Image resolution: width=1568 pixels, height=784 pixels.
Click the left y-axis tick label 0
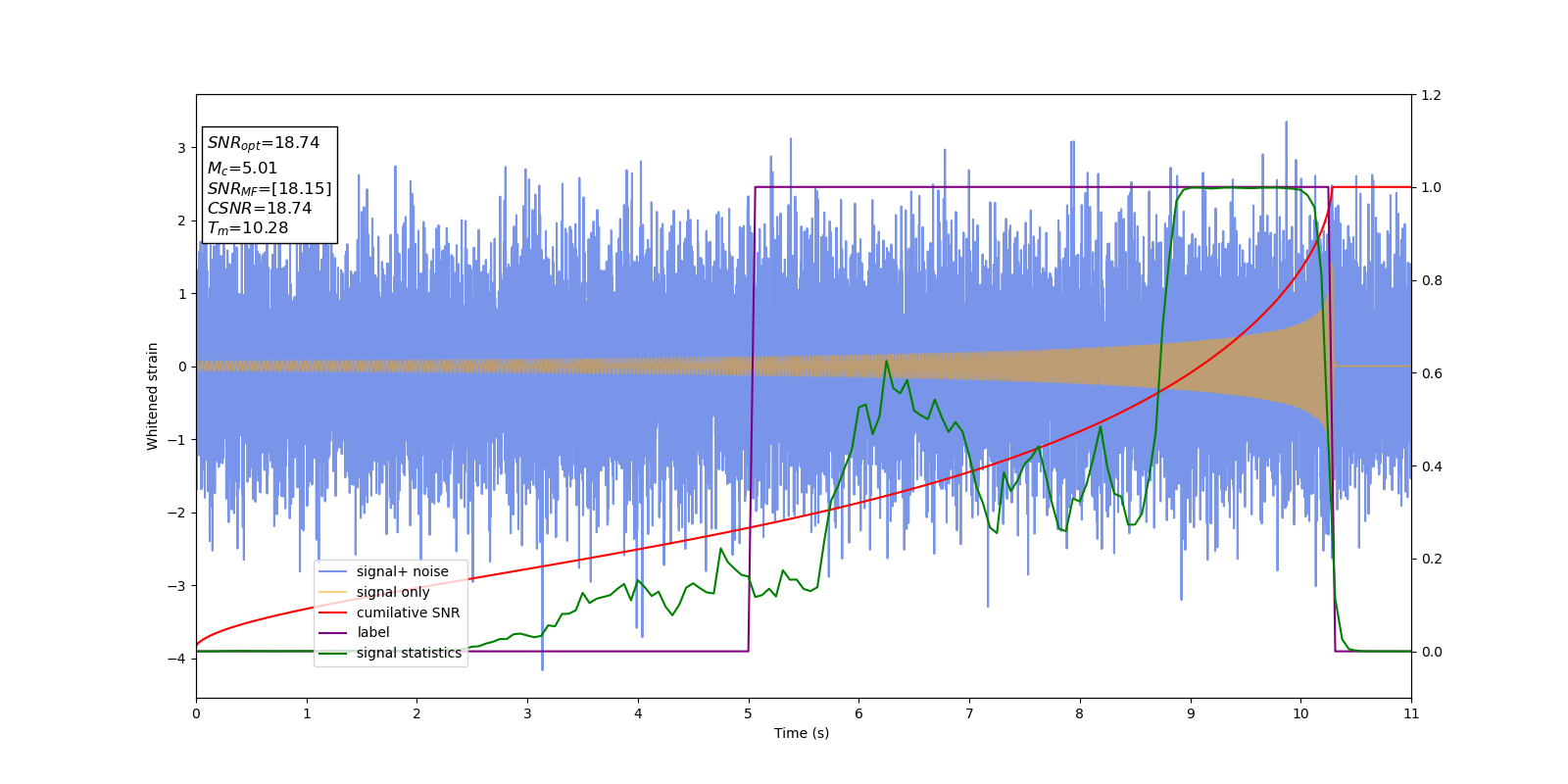coord(181,367)
